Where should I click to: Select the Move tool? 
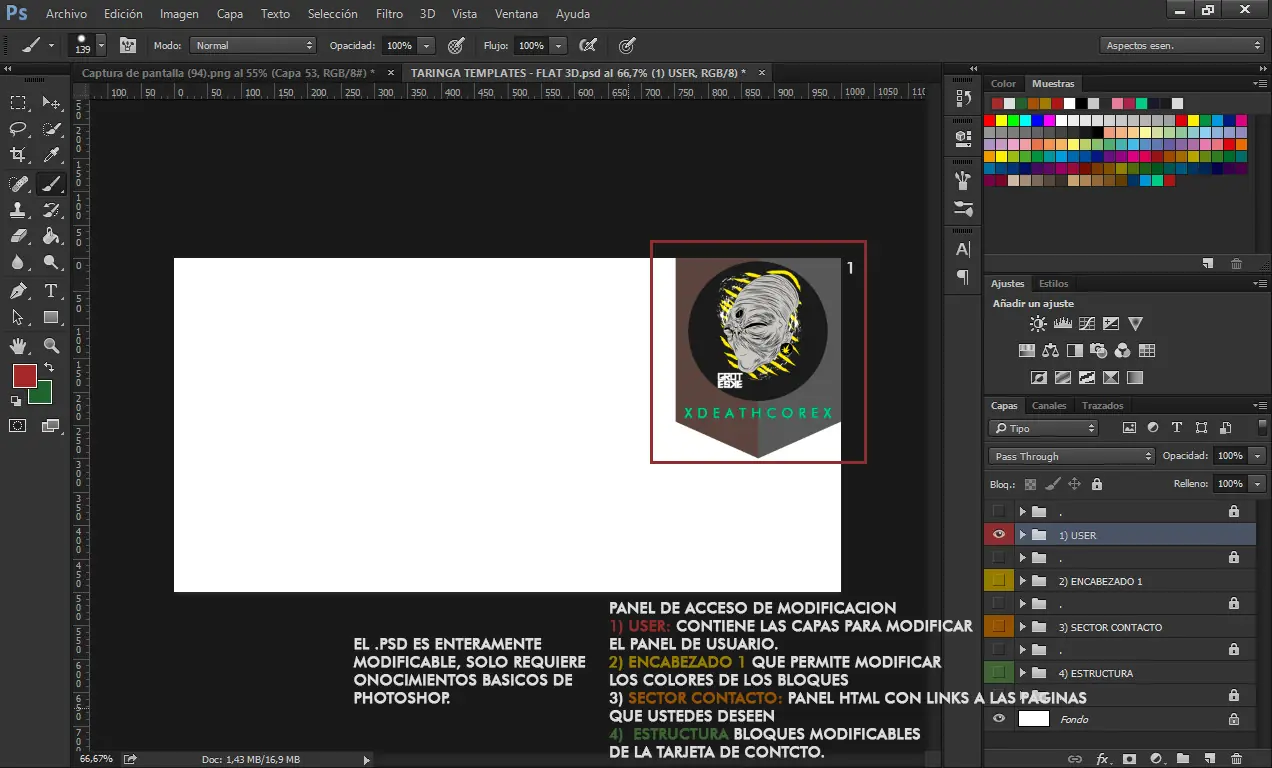pos(51,102)
